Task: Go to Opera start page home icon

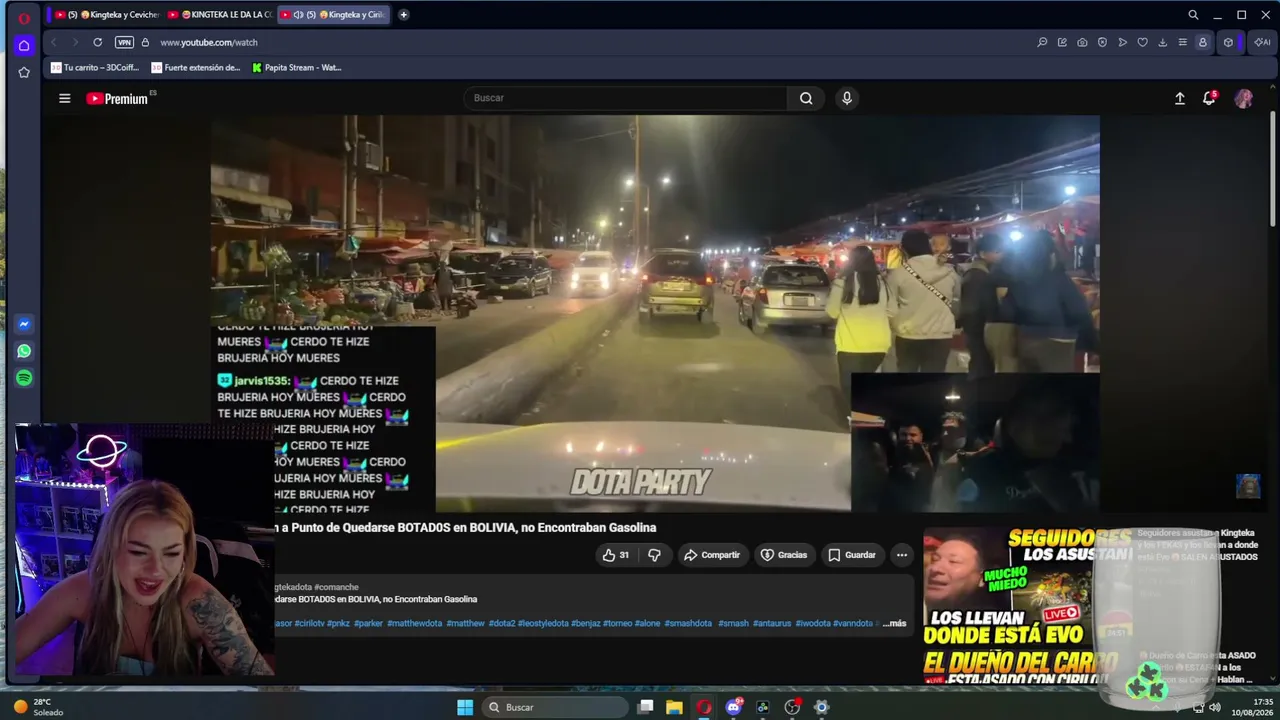Action: 24,45
